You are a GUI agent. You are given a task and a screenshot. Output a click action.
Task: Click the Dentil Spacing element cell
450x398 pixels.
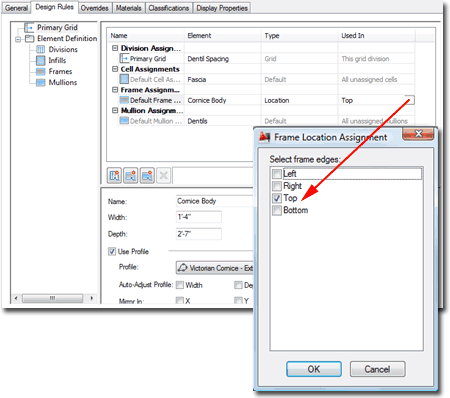[222, 59]
